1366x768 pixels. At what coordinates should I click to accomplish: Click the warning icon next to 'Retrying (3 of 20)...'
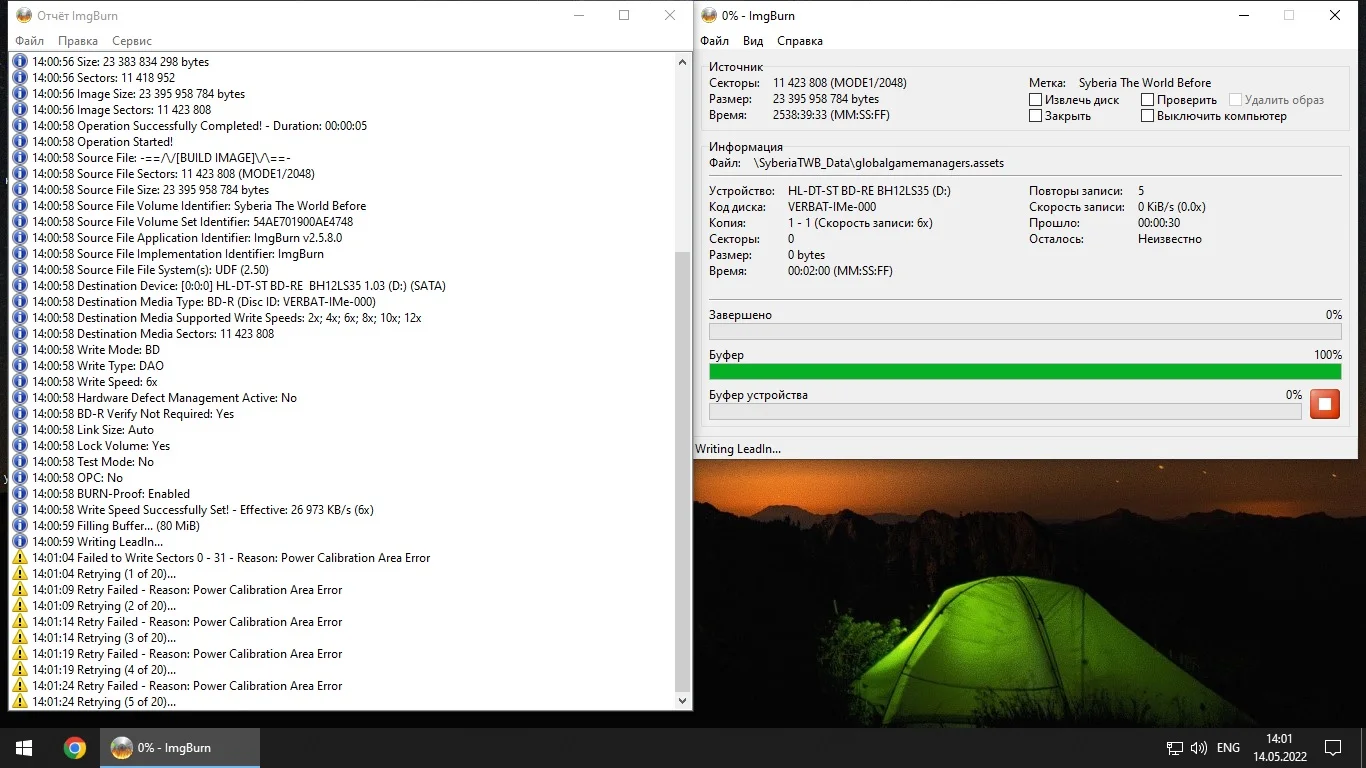[20, 638]
